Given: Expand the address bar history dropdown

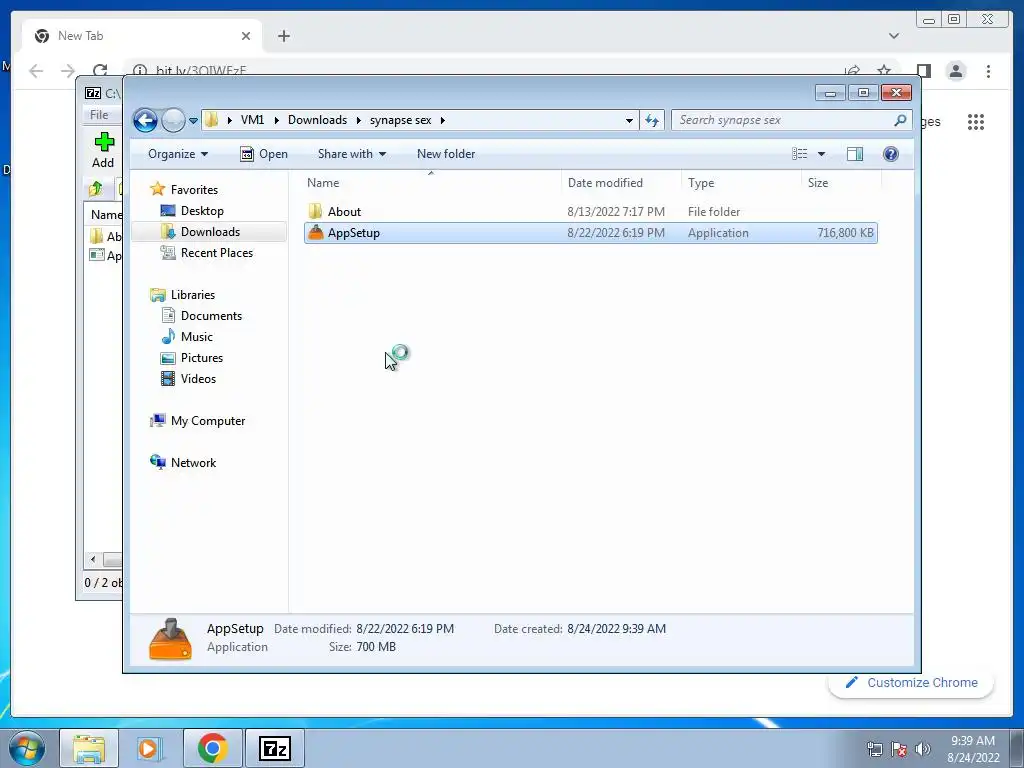Looking at the screenshot, I should [629, 120].
